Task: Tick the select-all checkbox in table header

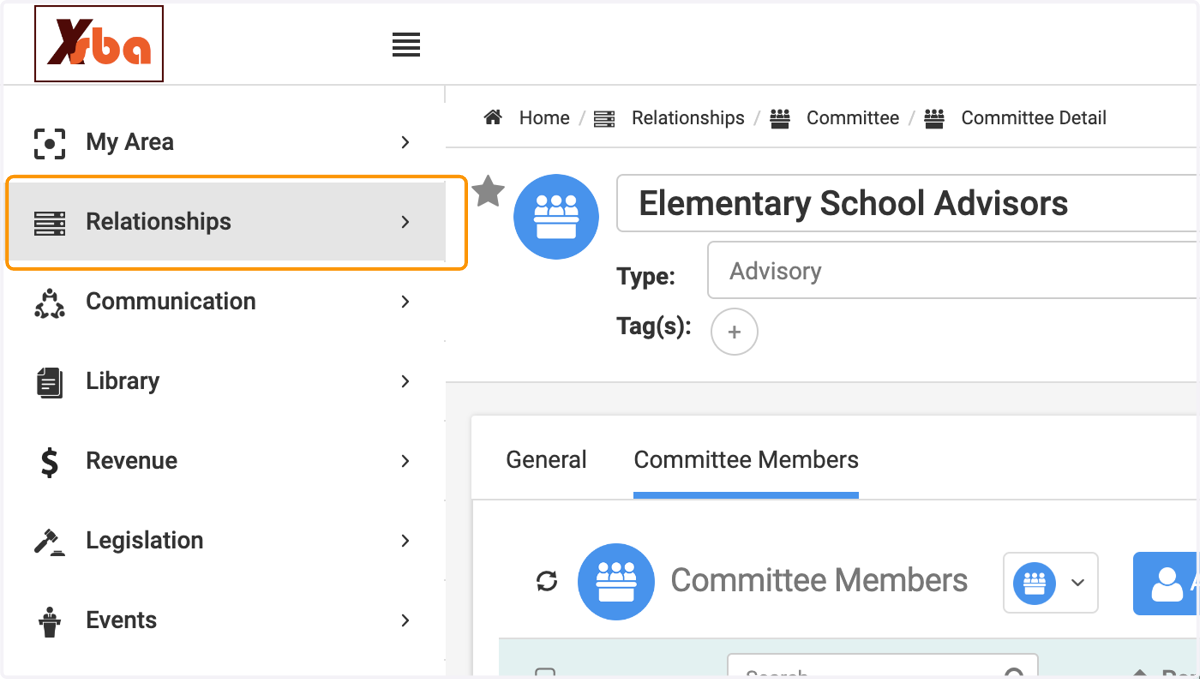Action: click(x=545, y=673)
